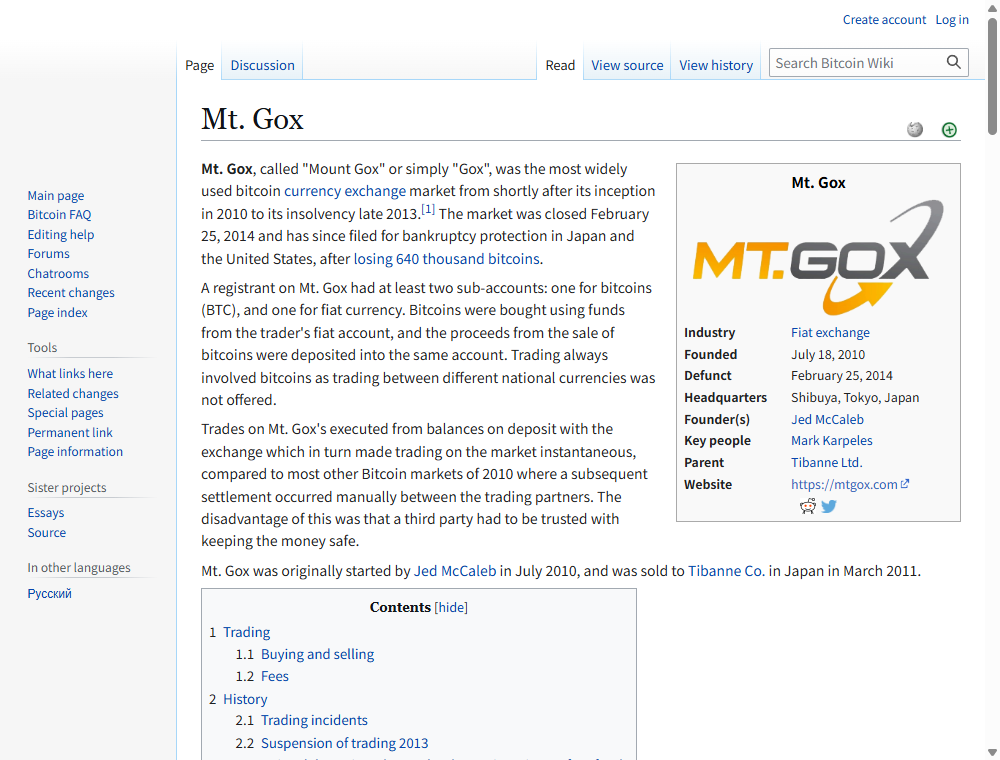
Task: Open Editing help in the sidebar
Action: [x=61, y=235]
